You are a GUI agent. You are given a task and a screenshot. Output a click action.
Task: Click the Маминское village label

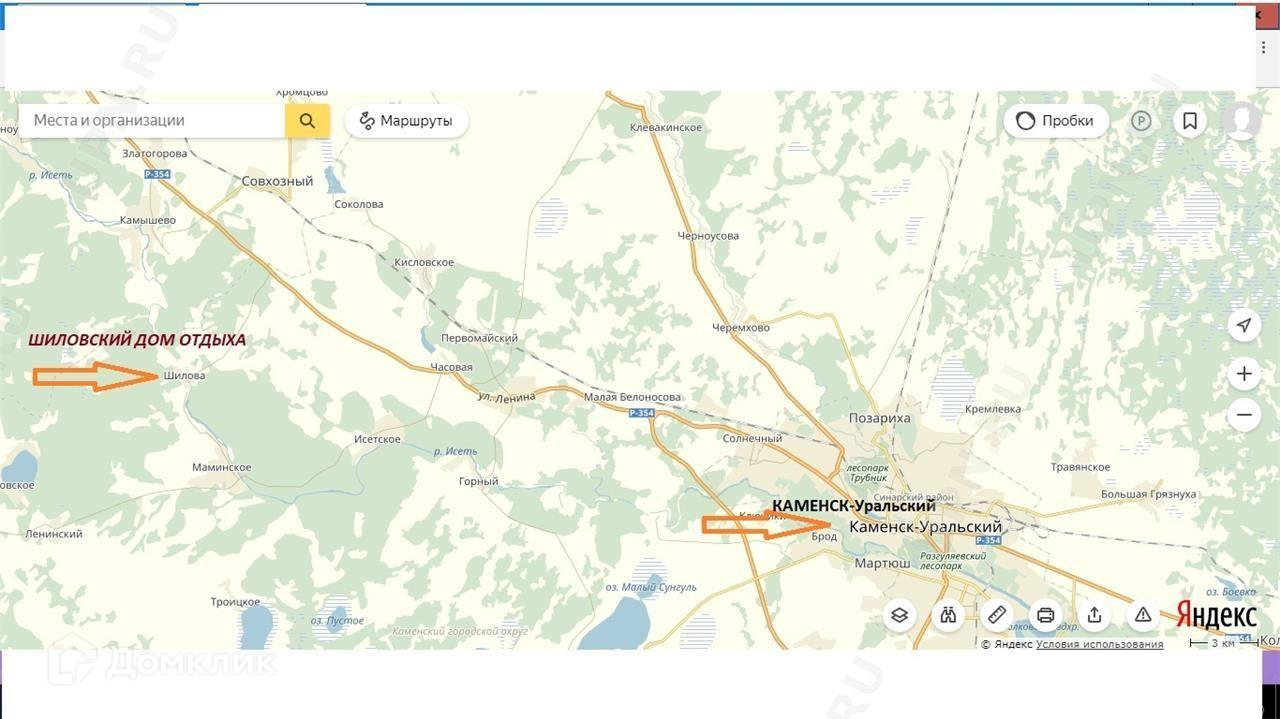pyautogui.click(x=221, y=467)
